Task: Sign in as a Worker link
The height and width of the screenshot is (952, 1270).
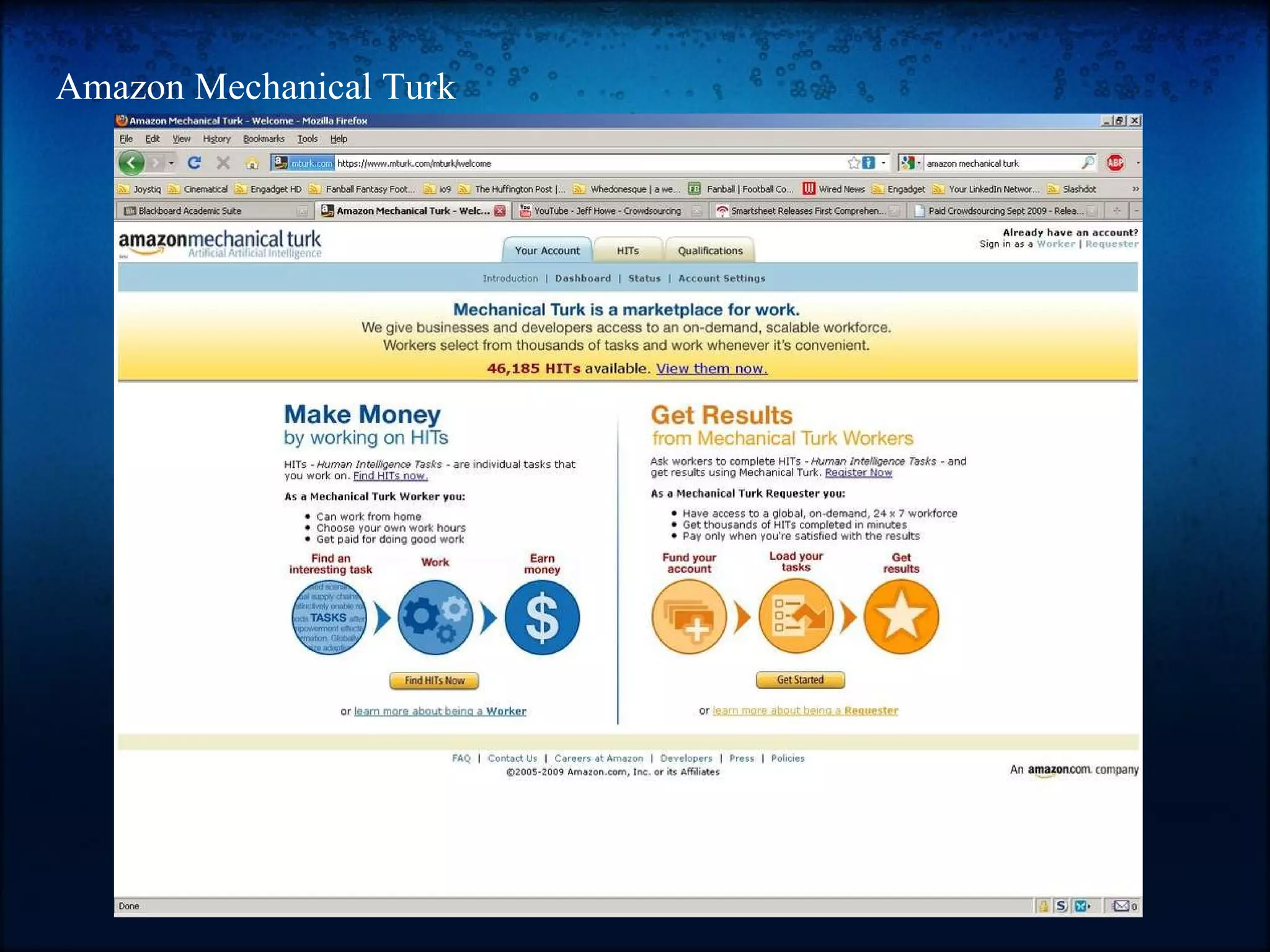Action: click(x=1055, y=244)
